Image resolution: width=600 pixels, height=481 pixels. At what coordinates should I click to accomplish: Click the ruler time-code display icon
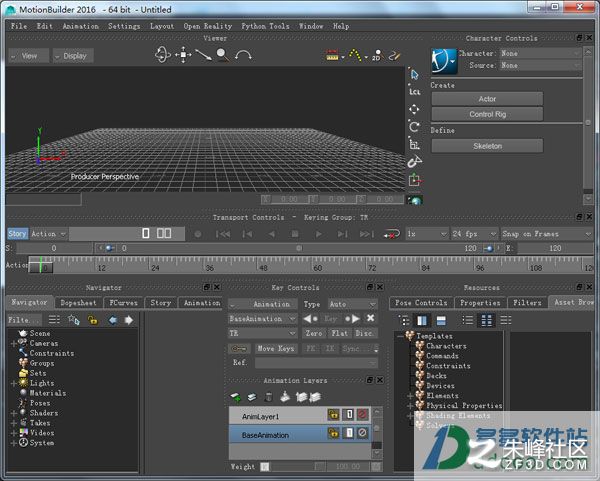click(x=332, y=55)
